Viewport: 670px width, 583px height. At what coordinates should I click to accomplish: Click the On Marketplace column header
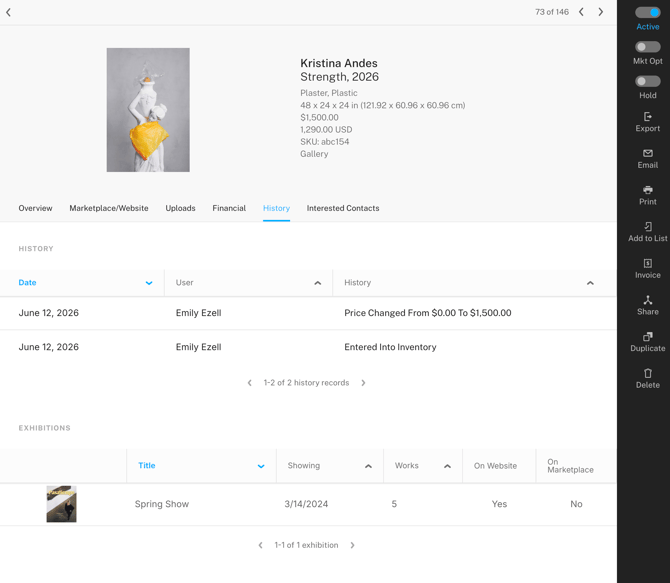570,466
